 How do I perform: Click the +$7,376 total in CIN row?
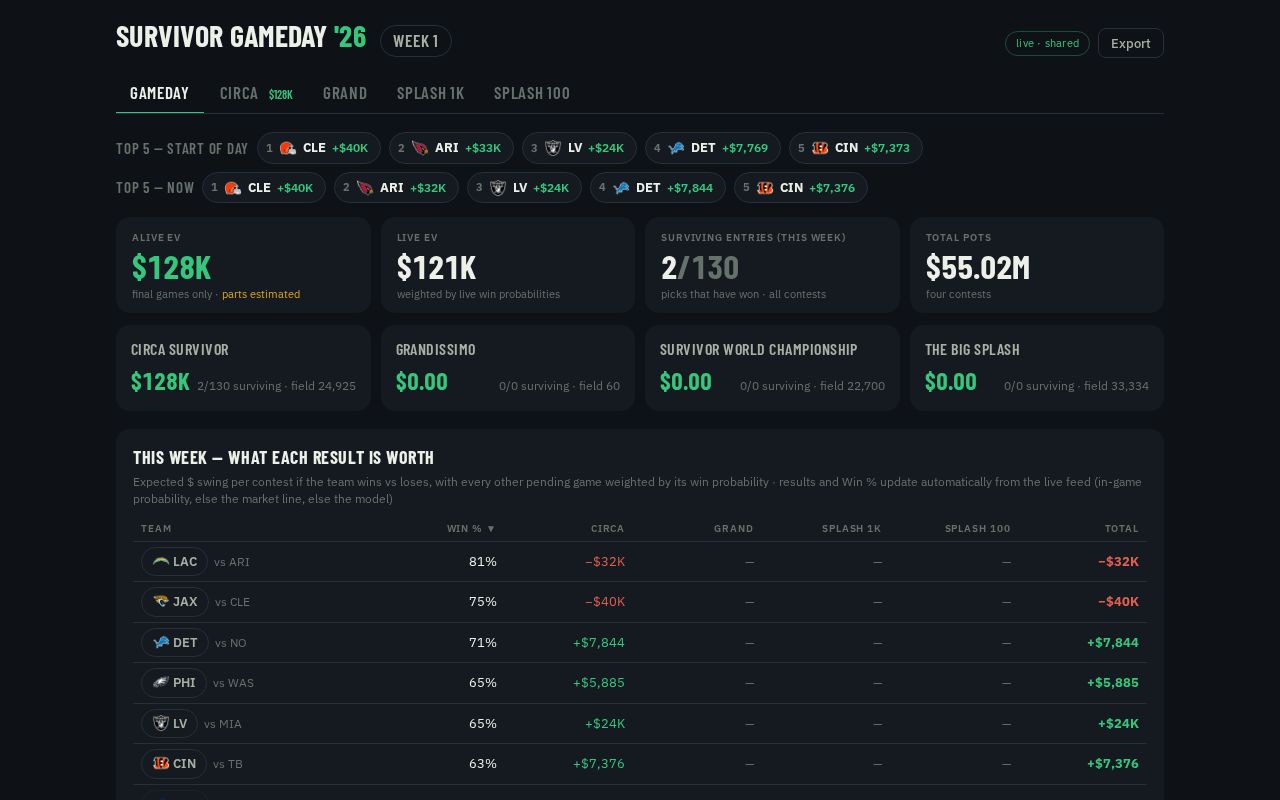click(1113, 763)
